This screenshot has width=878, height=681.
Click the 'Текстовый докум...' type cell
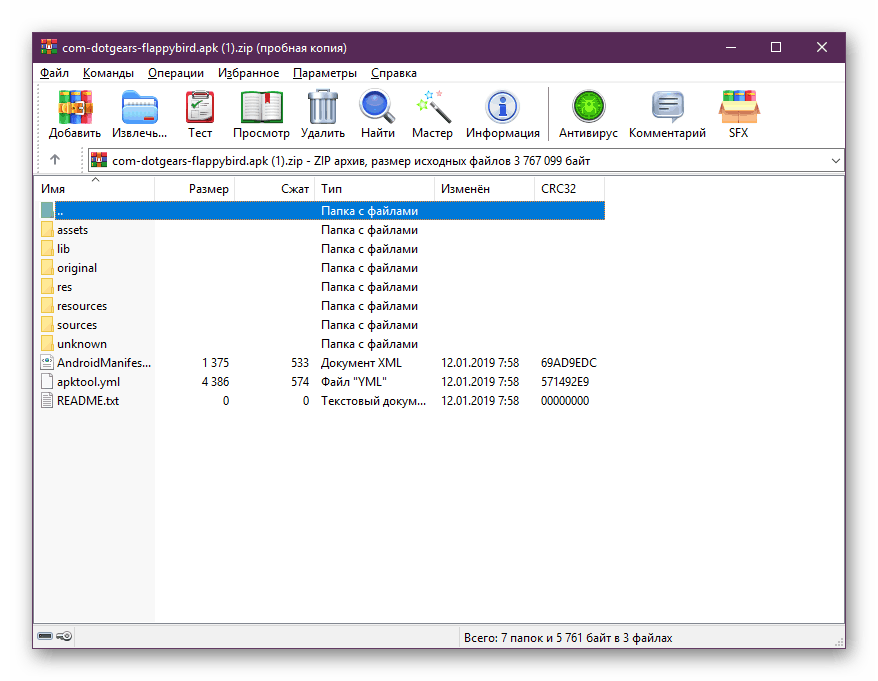pyautogui.click(x=373, y=401)
